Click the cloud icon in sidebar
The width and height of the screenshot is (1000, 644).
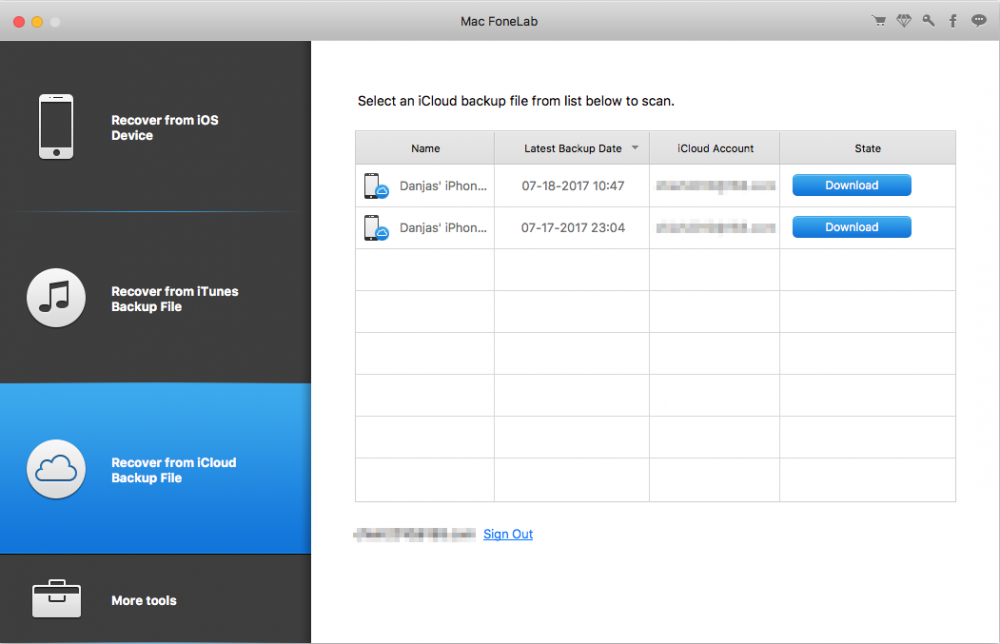tap(56, 469)
